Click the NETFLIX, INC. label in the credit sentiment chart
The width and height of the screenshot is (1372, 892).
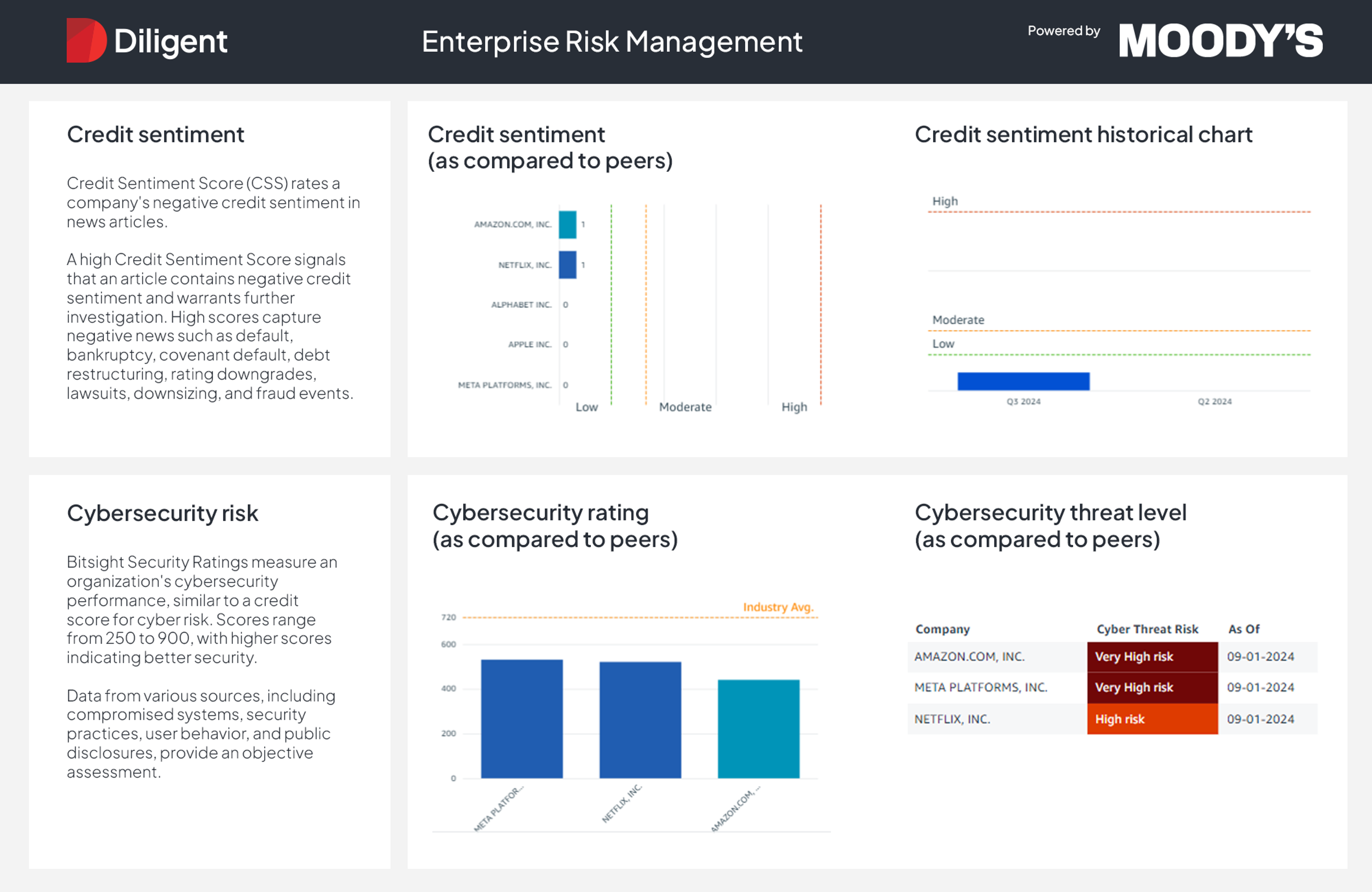coord(525,265)
